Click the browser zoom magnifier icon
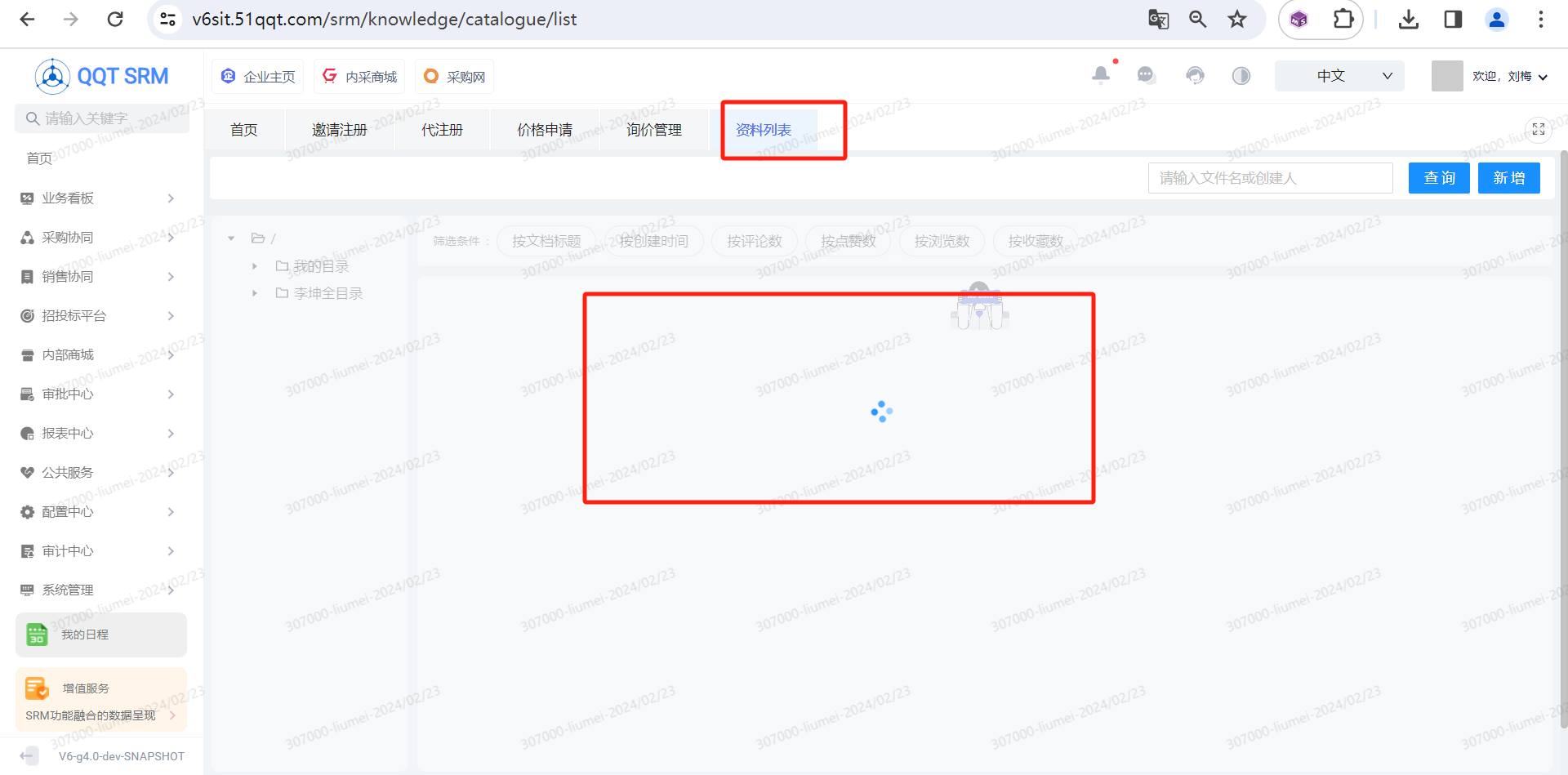 (1198, 19)
